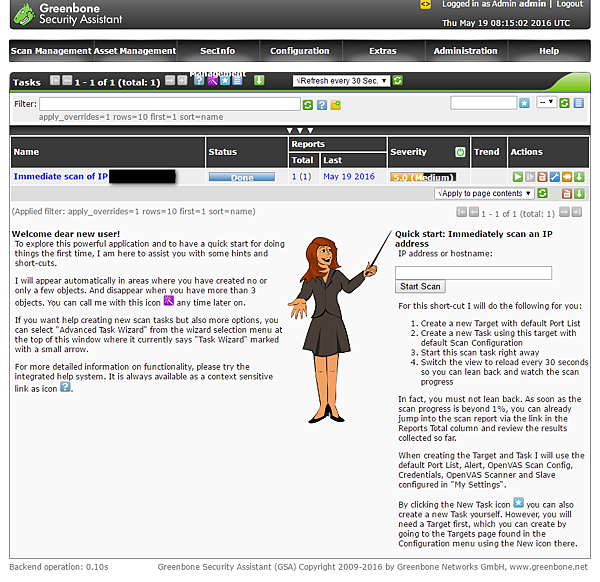Sort by Severity column header
Screen dimensions: 600x582
(x=408, y=152)
